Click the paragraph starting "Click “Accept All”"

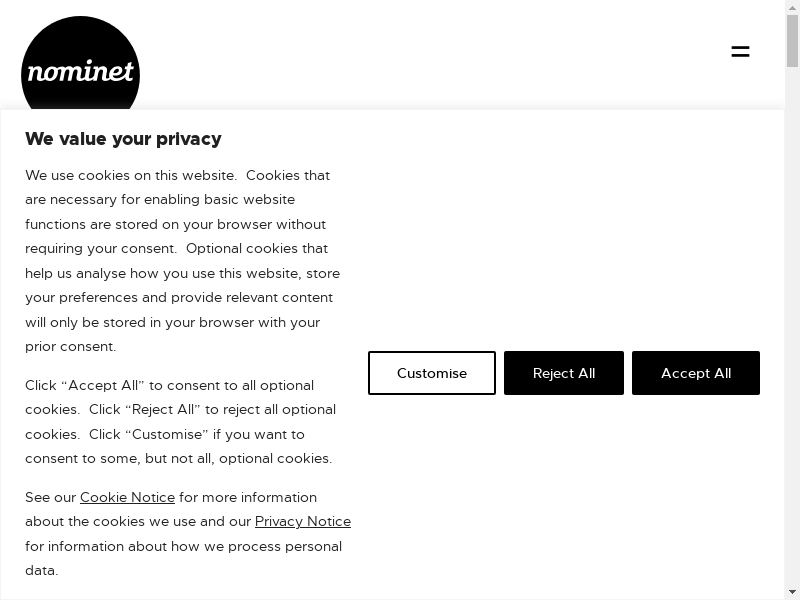pyautogui.click(x=180, y=422)
